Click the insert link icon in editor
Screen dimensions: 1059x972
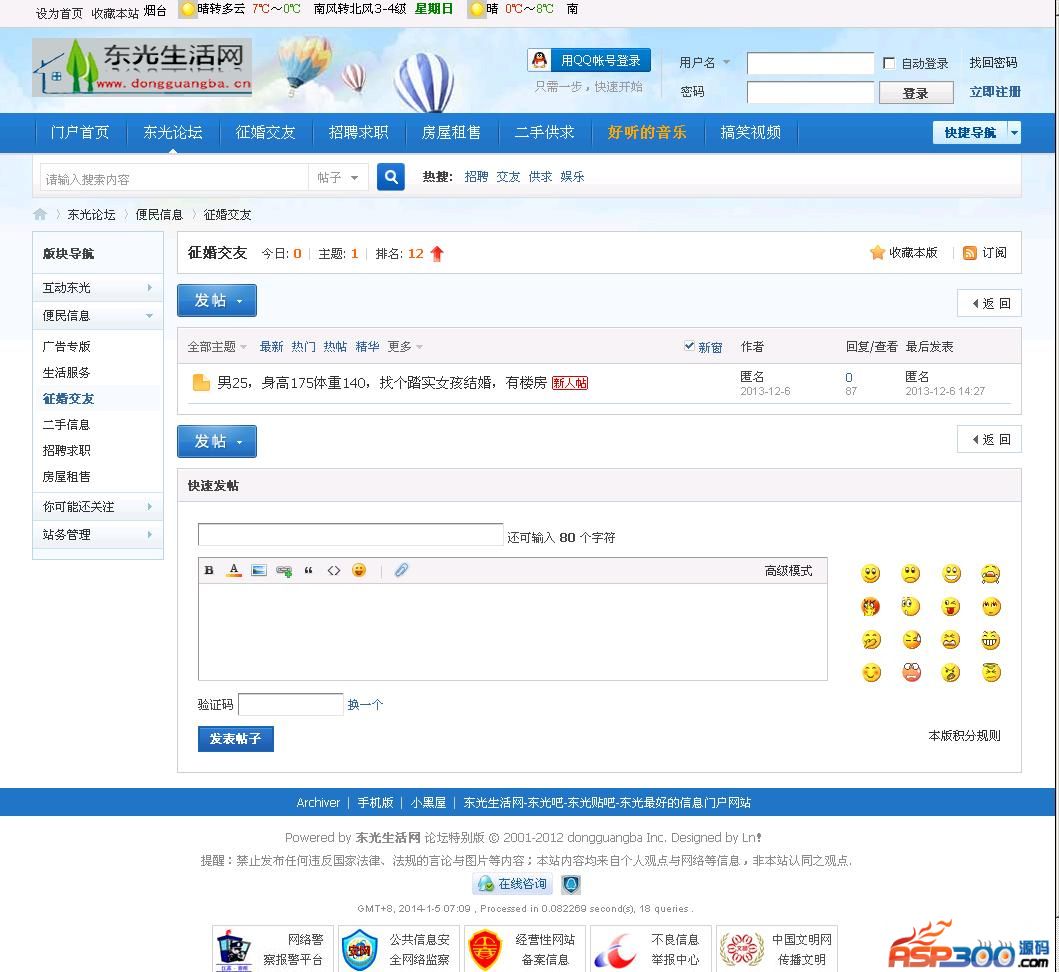coord(284,570)
